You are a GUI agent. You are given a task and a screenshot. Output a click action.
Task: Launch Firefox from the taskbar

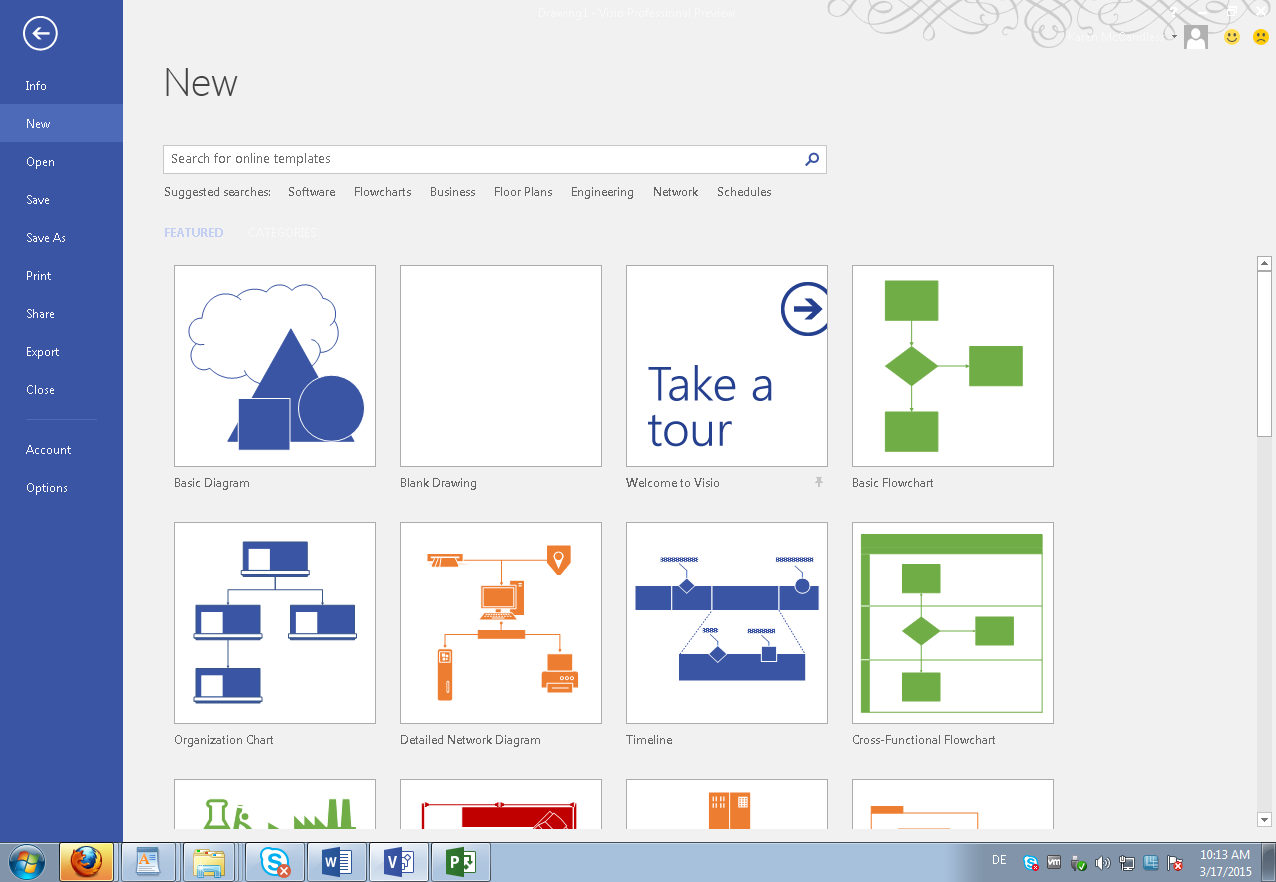pos(87,861)
